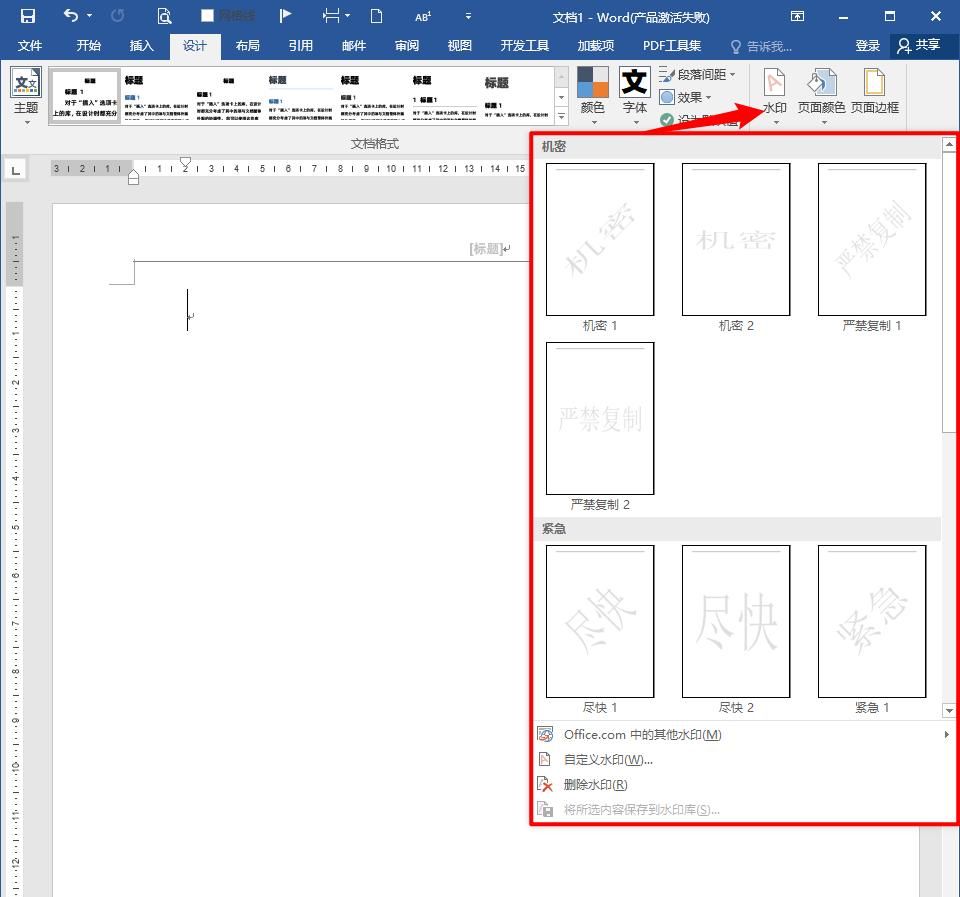960x897 pixels.
Task: Click the green check Set as Default icon
Action: (x=667, y=119)
